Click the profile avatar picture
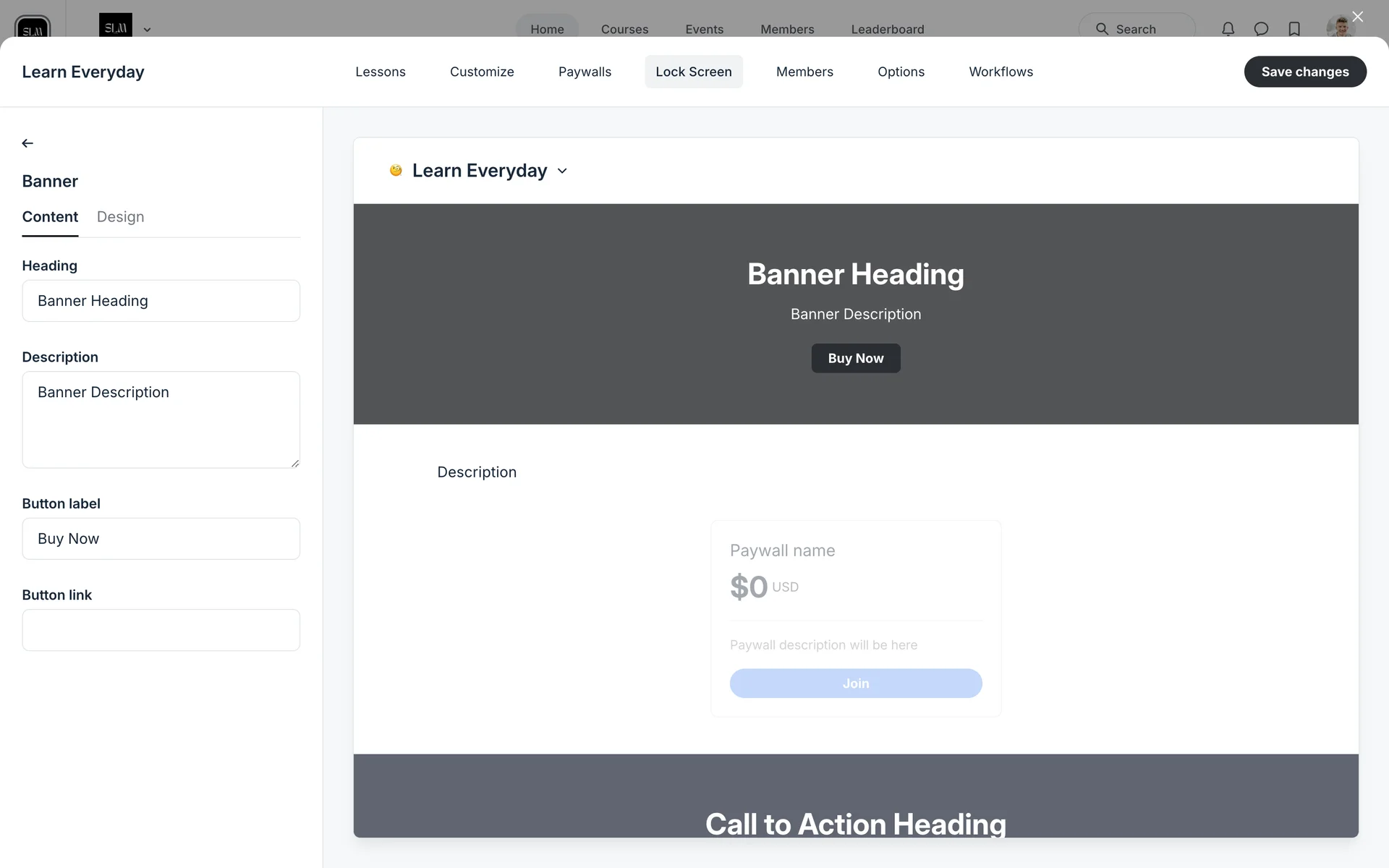Image resolution: width=1389 pixels, height=868 pixels. click(1339, 27)
